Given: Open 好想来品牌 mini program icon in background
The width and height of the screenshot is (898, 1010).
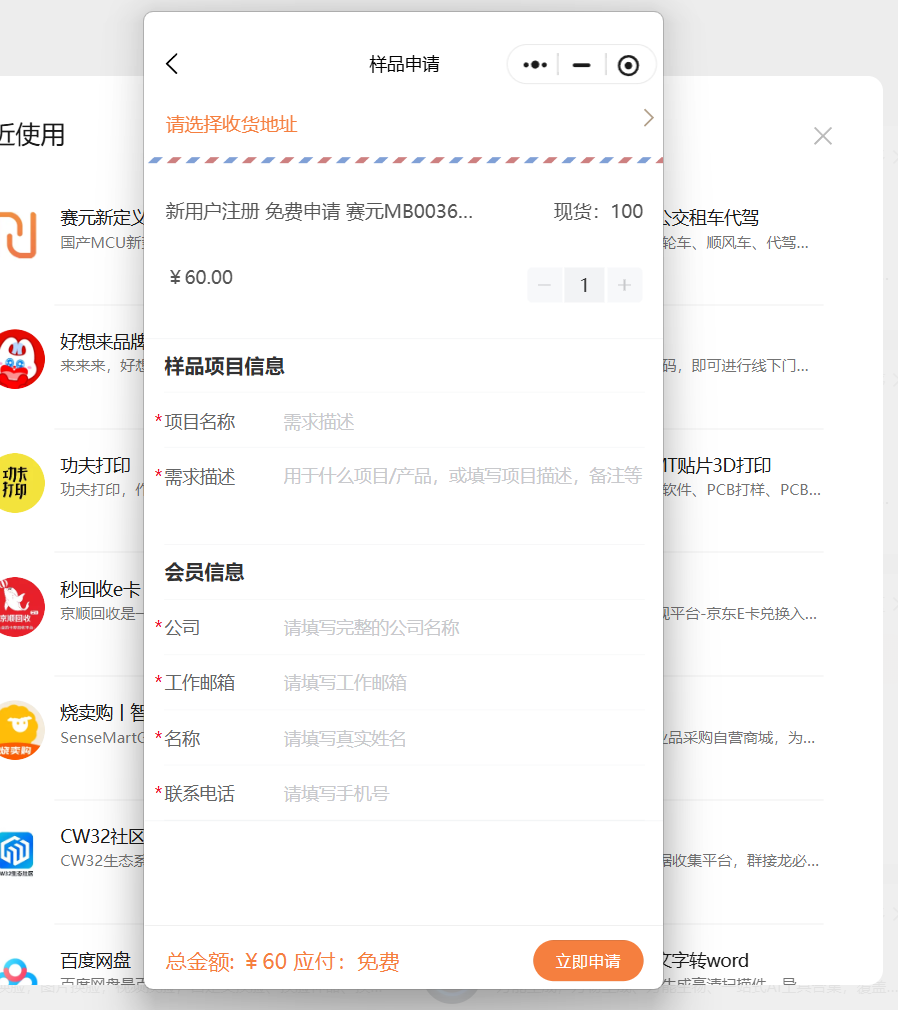Looking at the screenshot, I should click(x=21, y=359).
